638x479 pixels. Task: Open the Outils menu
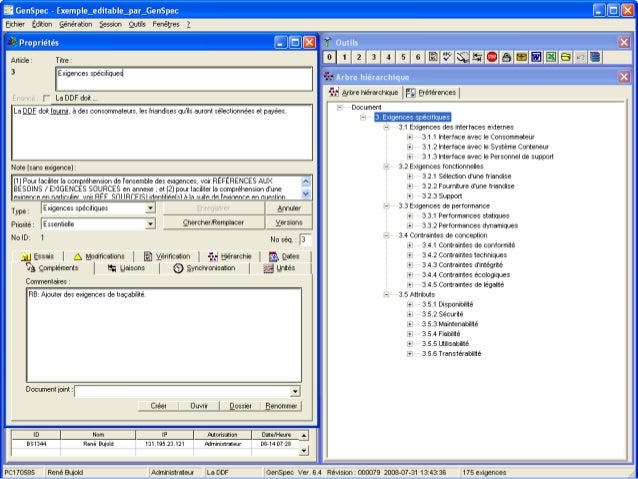[x=137, y=24]
